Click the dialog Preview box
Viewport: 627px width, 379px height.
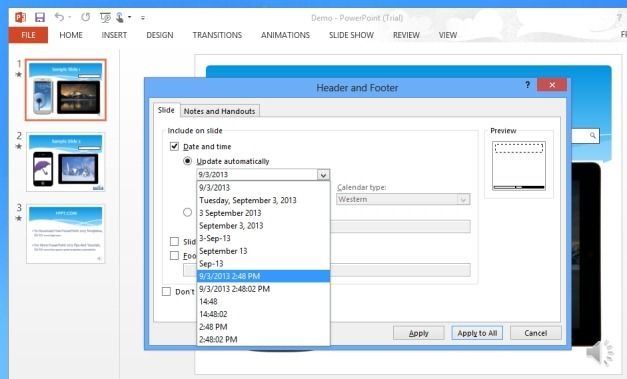pyautogui.click(x=519, y=166)
